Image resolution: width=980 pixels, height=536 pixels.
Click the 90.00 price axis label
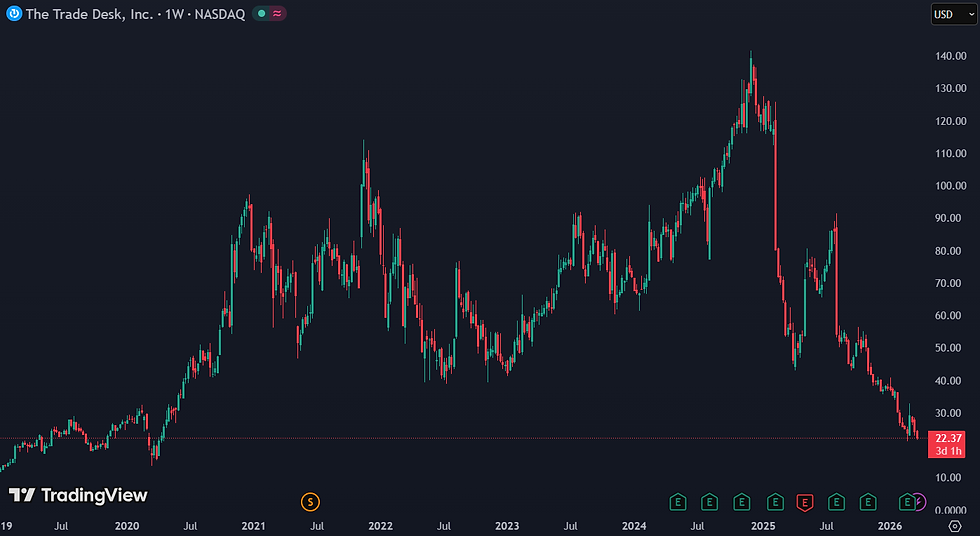tap(948, 219)
